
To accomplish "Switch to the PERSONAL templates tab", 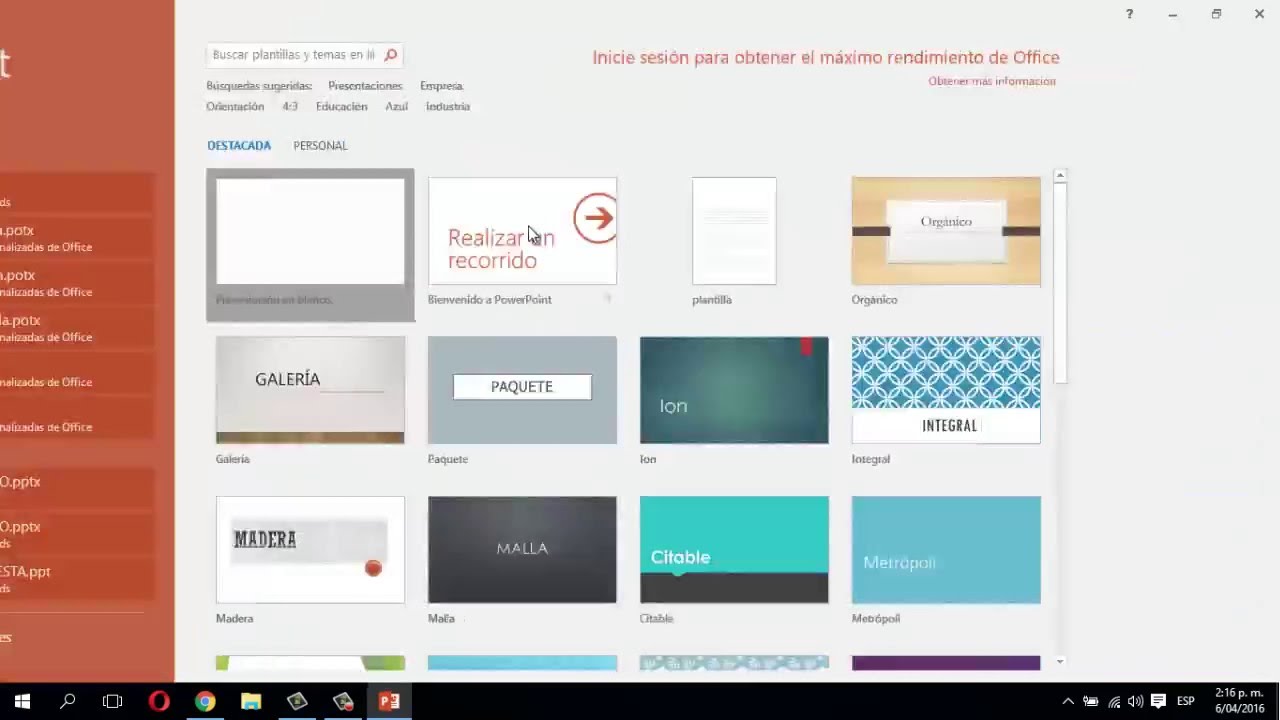I will pyautogui.click(x=320, y=145).
